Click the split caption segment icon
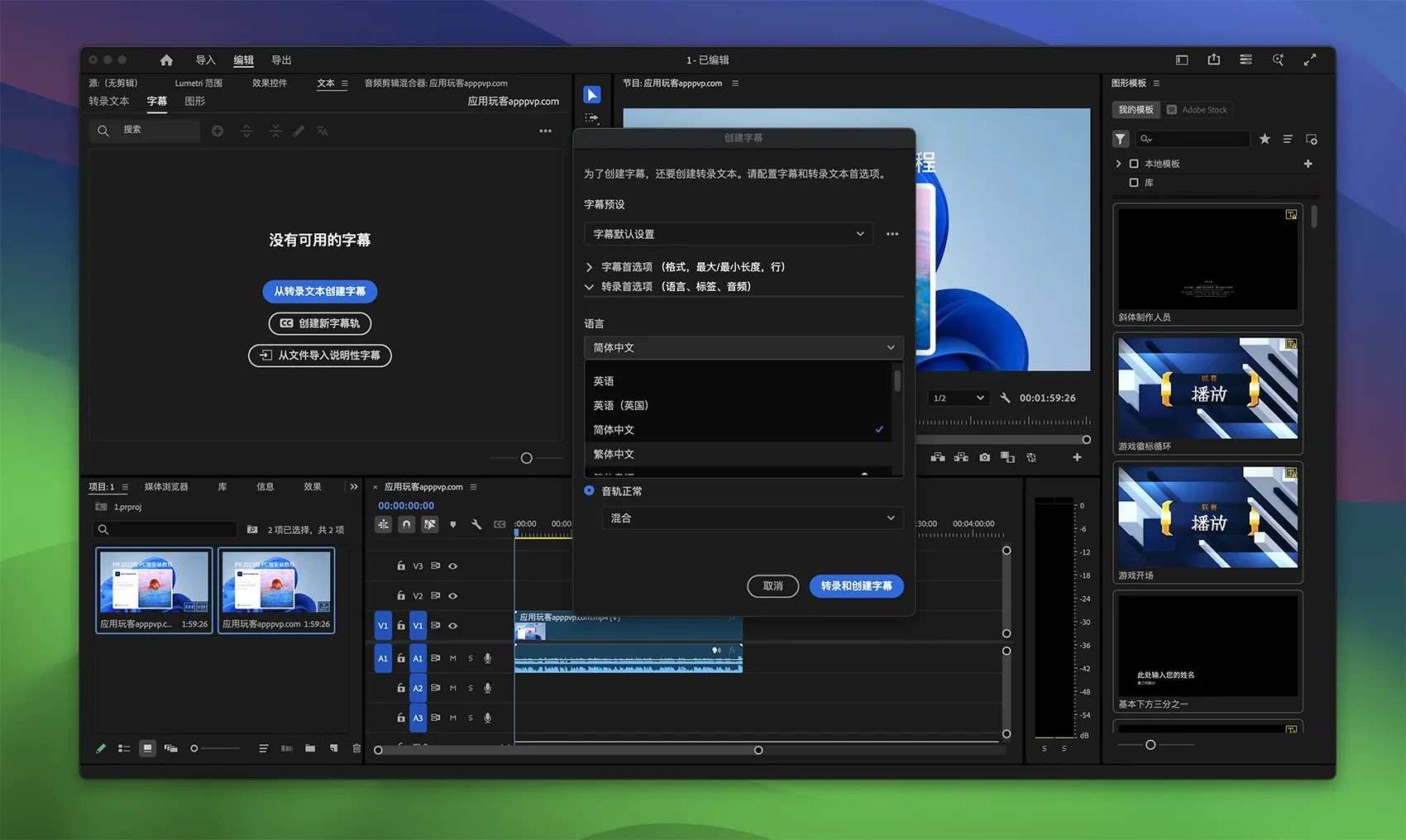 (246, 131)
